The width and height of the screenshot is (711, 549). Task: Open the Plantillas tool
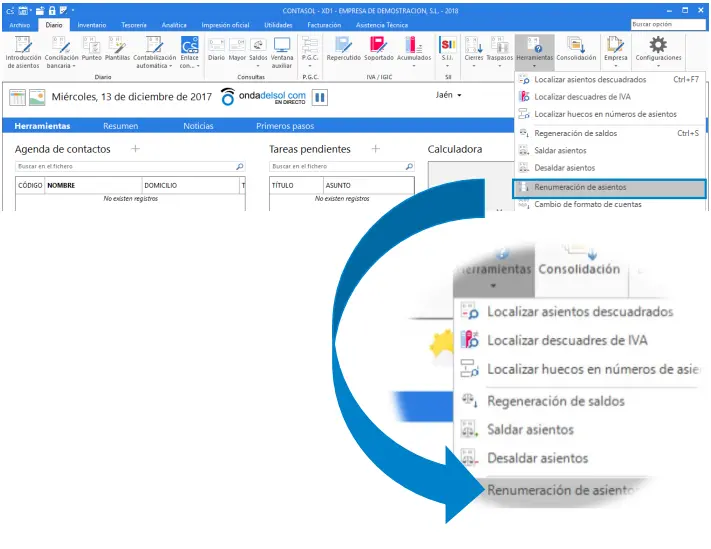(117, 49)
